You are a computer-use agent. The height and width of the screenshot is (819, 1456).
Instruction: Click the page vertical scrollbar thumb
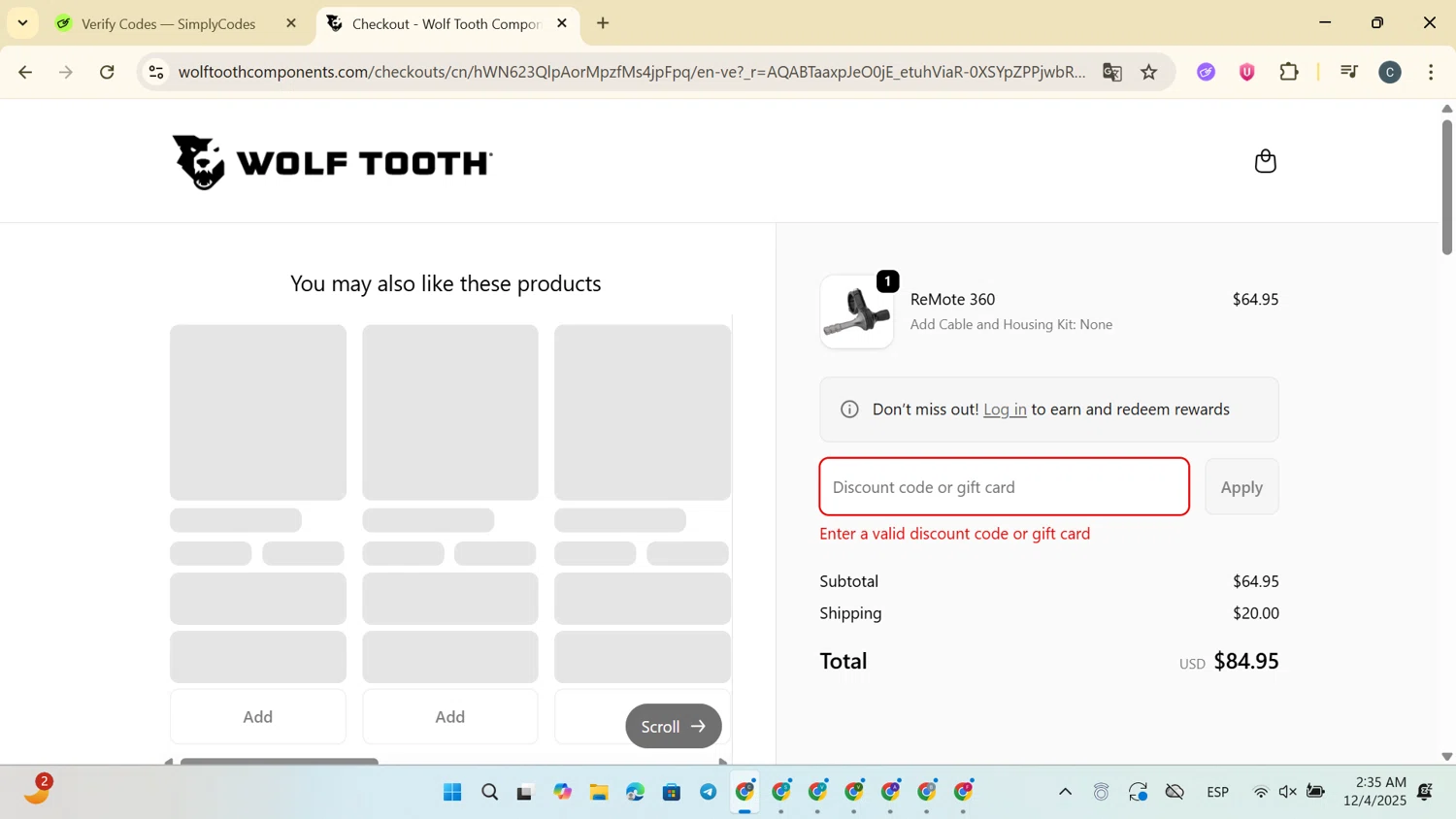pyautogui.click(x=1446, y=186)
